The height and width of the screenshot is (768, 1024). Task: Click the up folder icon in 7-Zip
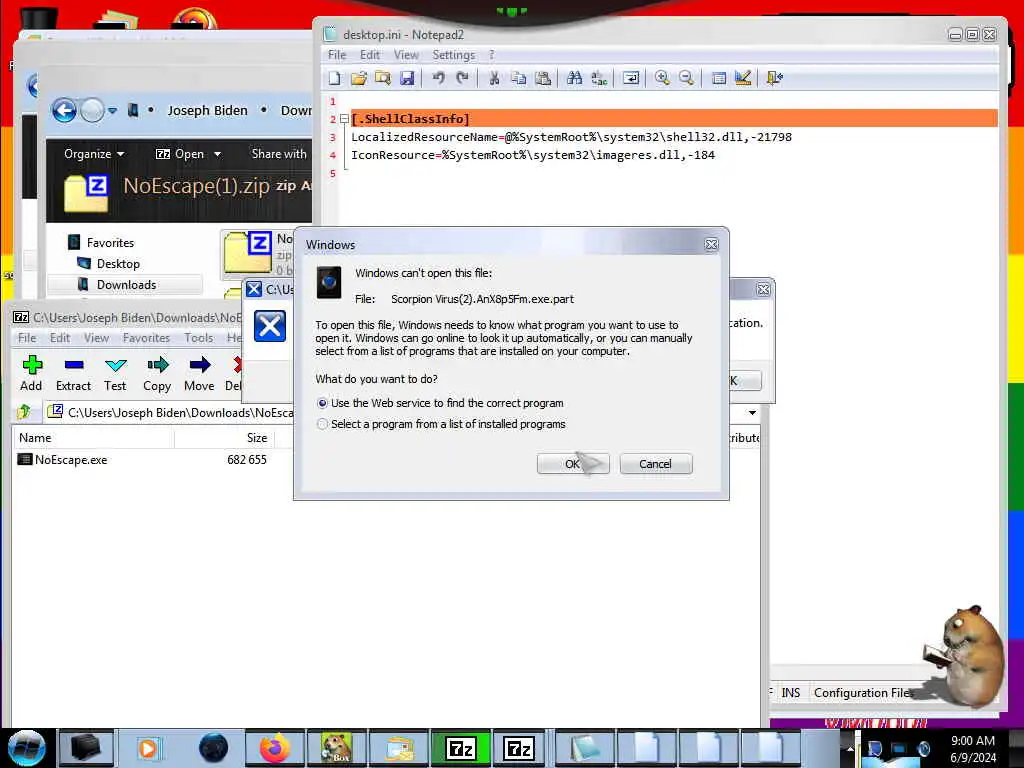click(24, 412)
